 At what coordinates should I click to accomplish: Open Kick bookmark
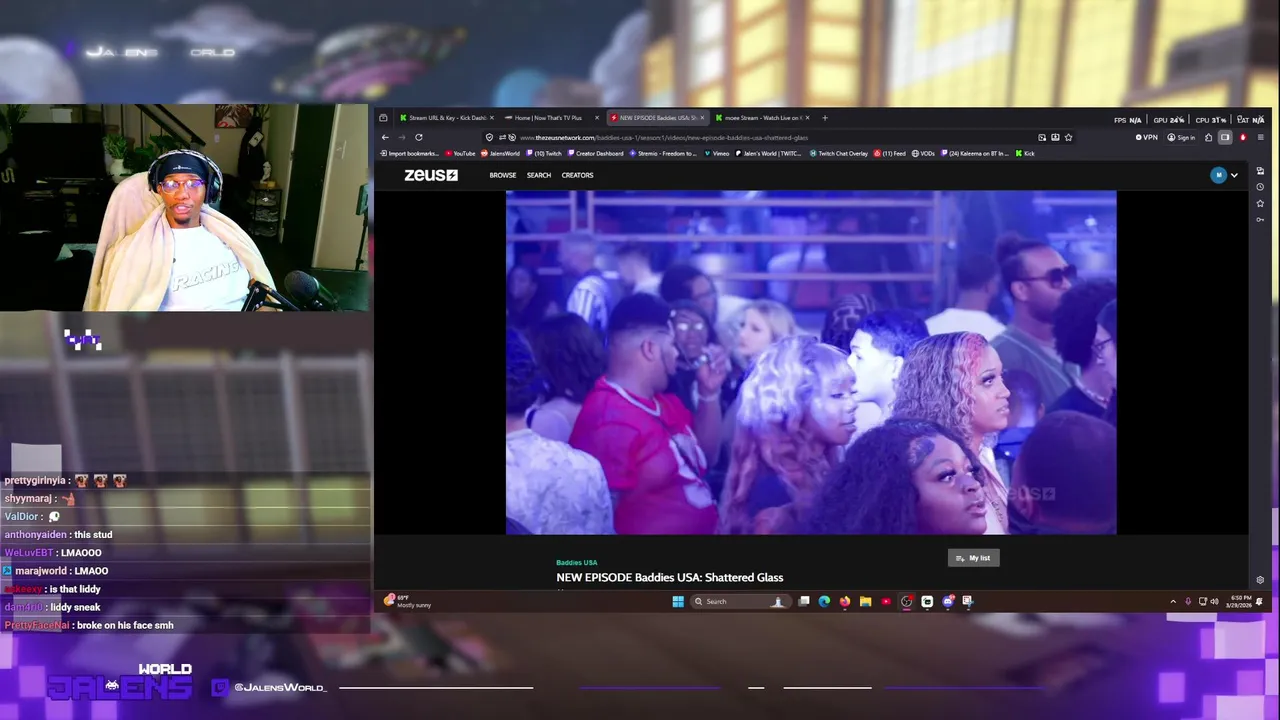[x=1026, y=154]
